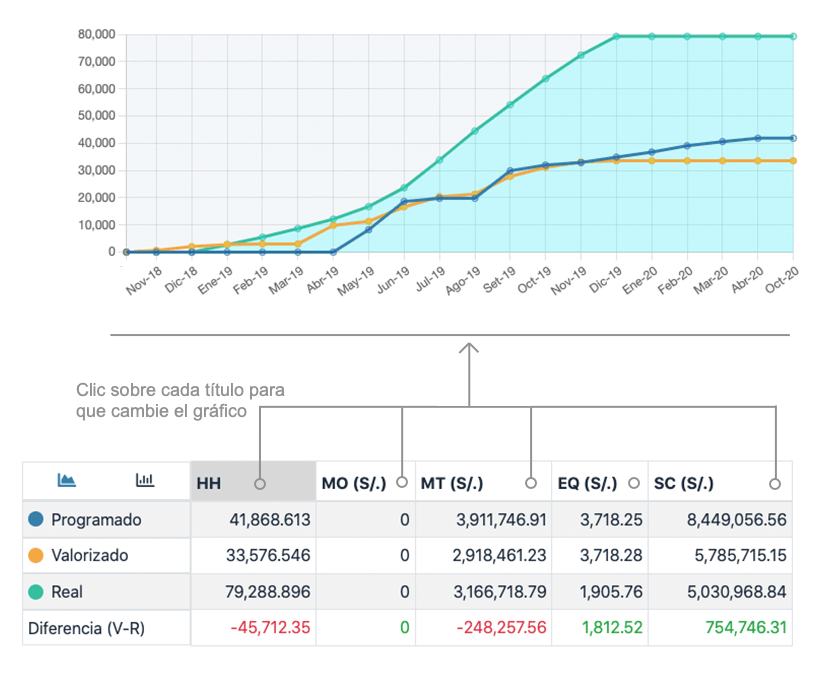Select the SC (S/.) circle marker
The height and width of the screenshot is (678, 824).
pos(775,484)
